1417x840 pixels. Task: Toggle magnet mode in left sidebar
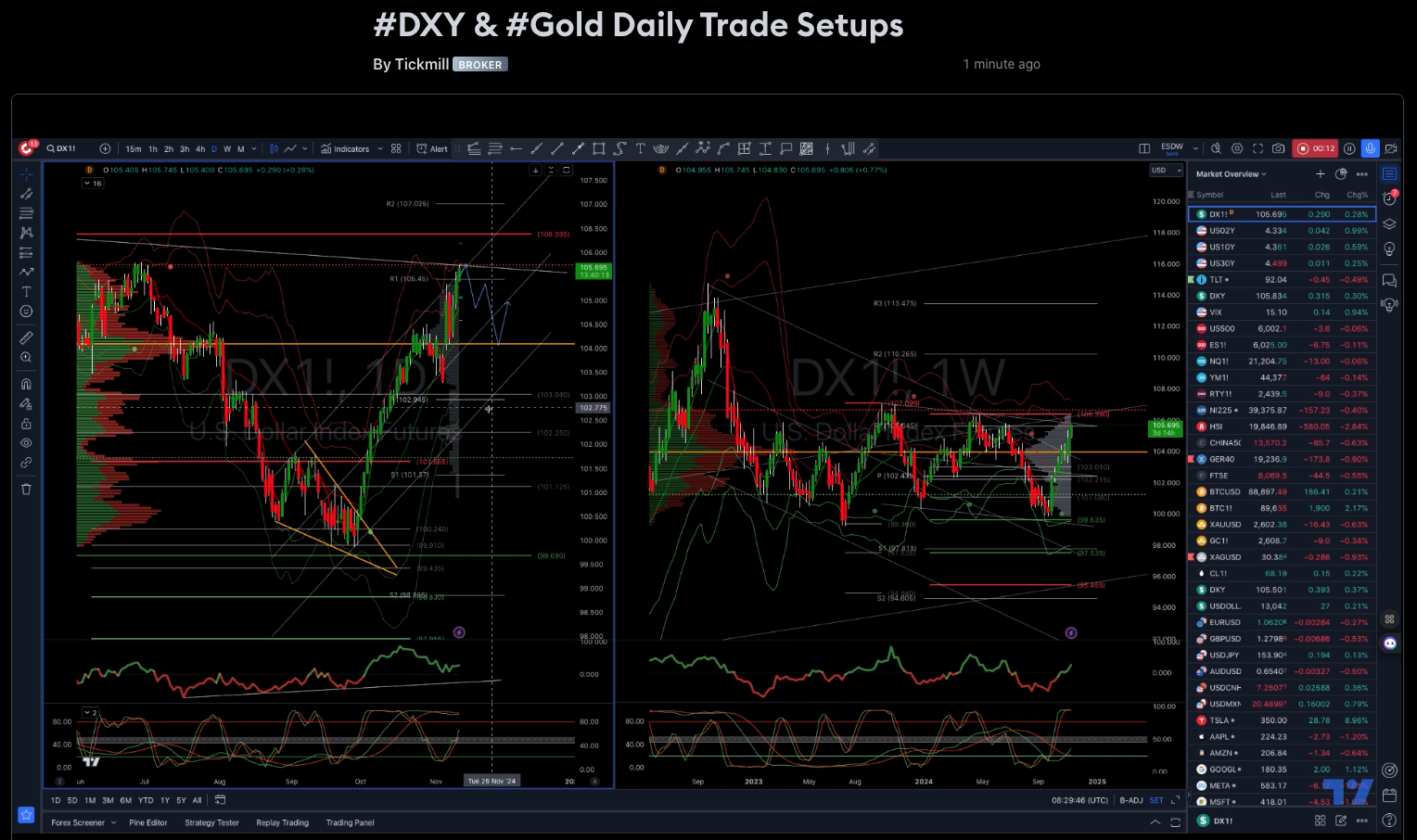pyautogui.click(x=26, y=384)
